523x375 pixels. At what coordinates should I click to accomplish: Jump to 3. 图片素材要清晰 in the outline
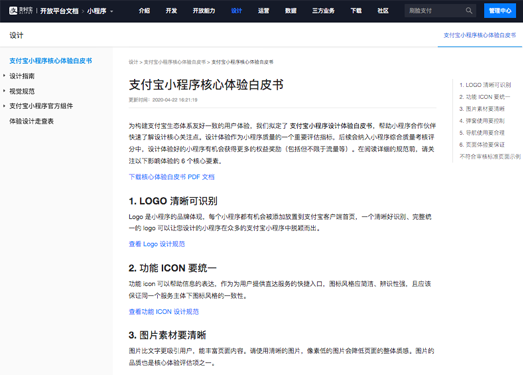pyautogui.click(x=482, y=109)
